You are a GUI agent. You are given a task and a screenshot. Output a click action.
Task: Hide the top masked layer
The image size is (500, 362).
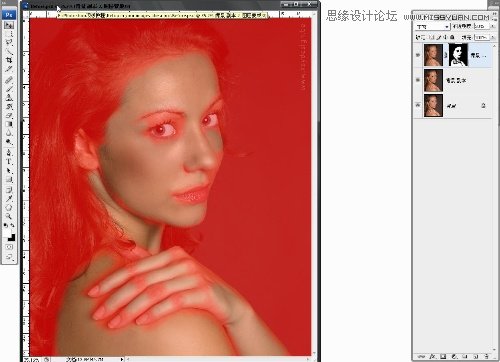(418, 55)
